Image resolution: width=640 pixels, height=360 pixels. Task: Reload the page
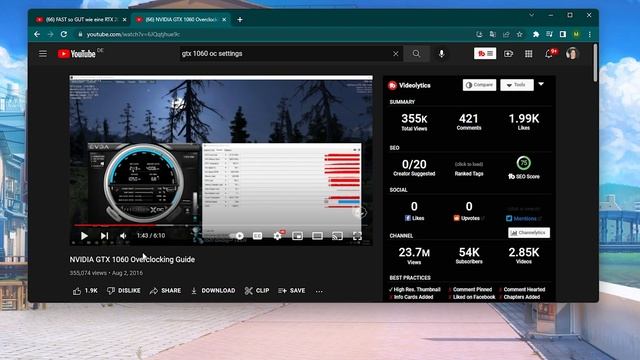(64, 34)
